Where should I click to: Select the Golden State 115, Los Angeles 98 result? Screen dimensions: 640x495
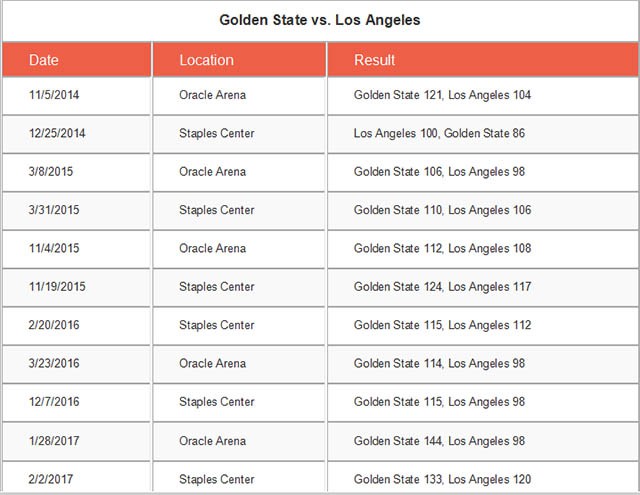point(439,402)
